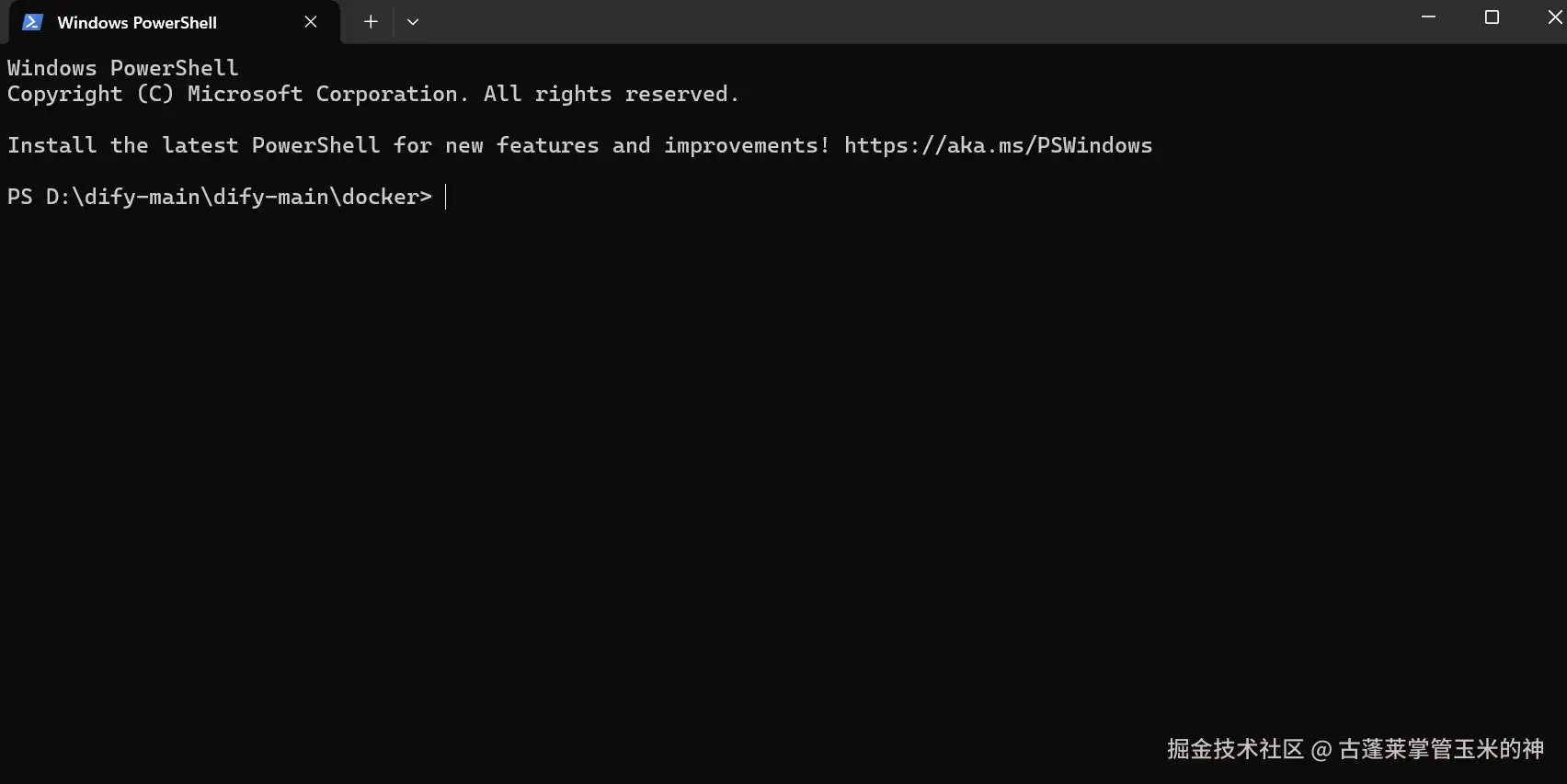Expand the new tab profile dropdown chevron
The height and width of the screenshot is (784, 1567).
tap(413, 22)
